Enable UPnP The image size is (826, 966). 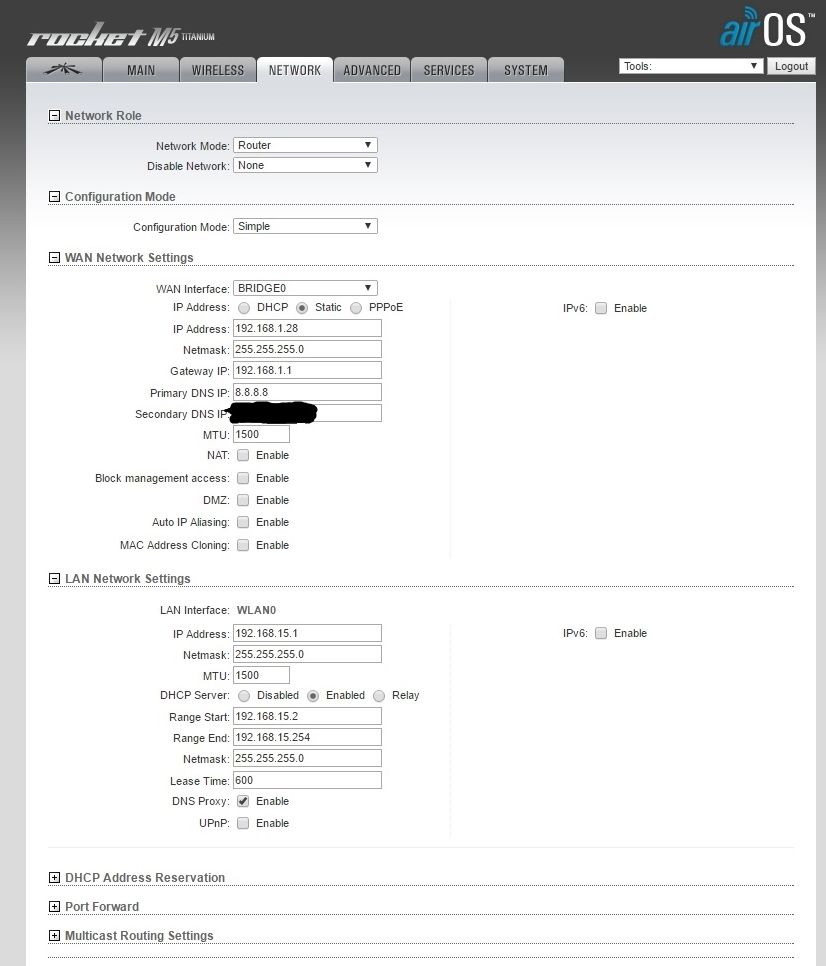coord(243,823)
